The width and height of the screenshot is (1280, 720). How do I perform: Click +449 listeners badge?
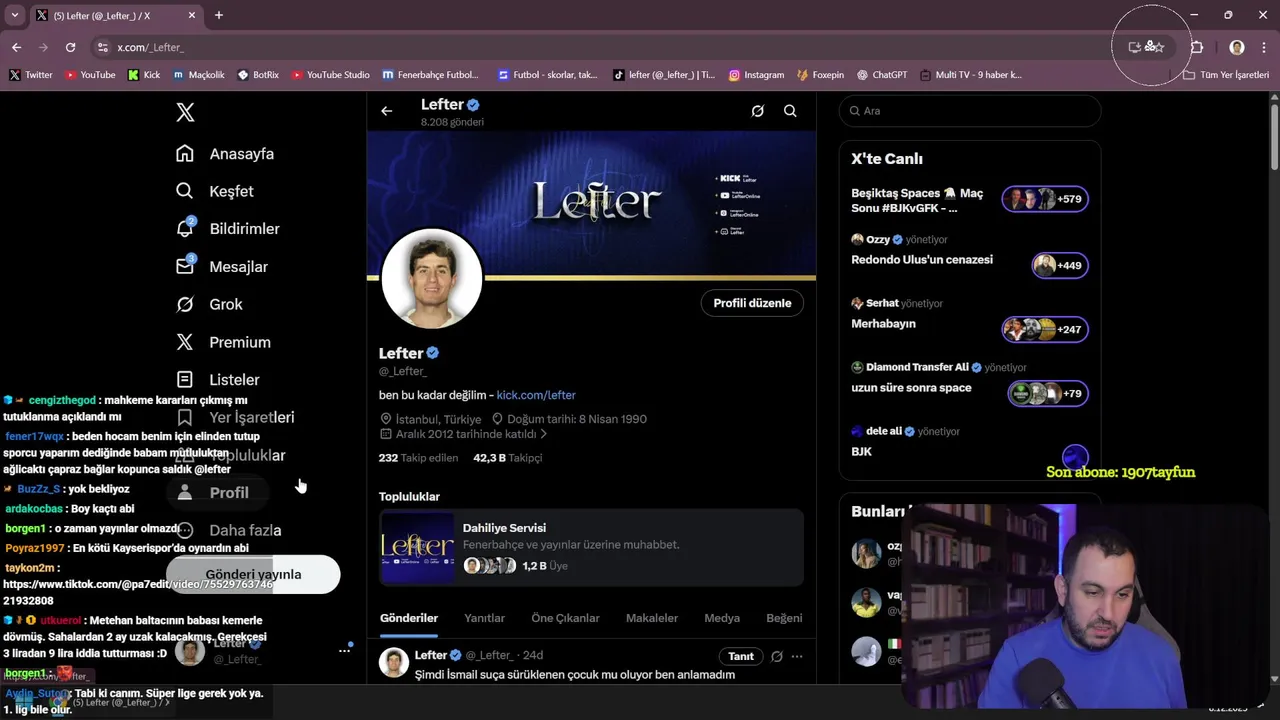coord(1060,265)
